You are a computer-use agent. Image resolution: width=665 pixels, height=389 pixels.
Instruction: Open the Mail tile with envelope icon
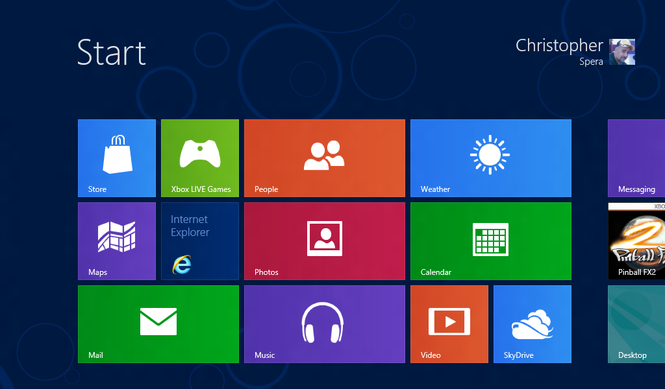[158, 324]
